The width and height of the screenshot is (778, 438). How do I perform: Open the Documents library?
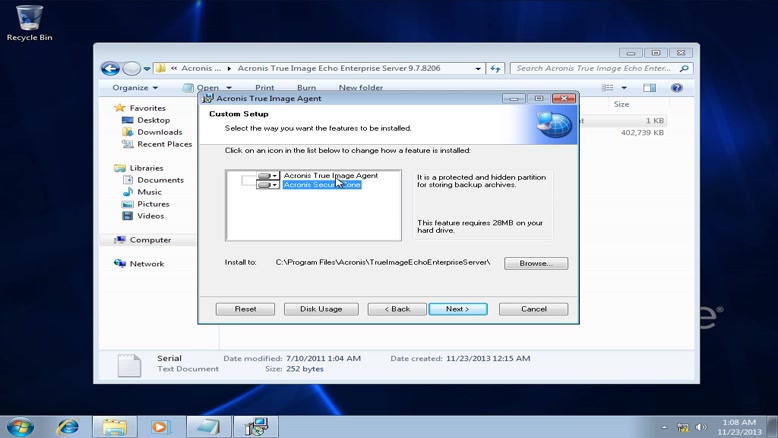[x=160, y=180]
